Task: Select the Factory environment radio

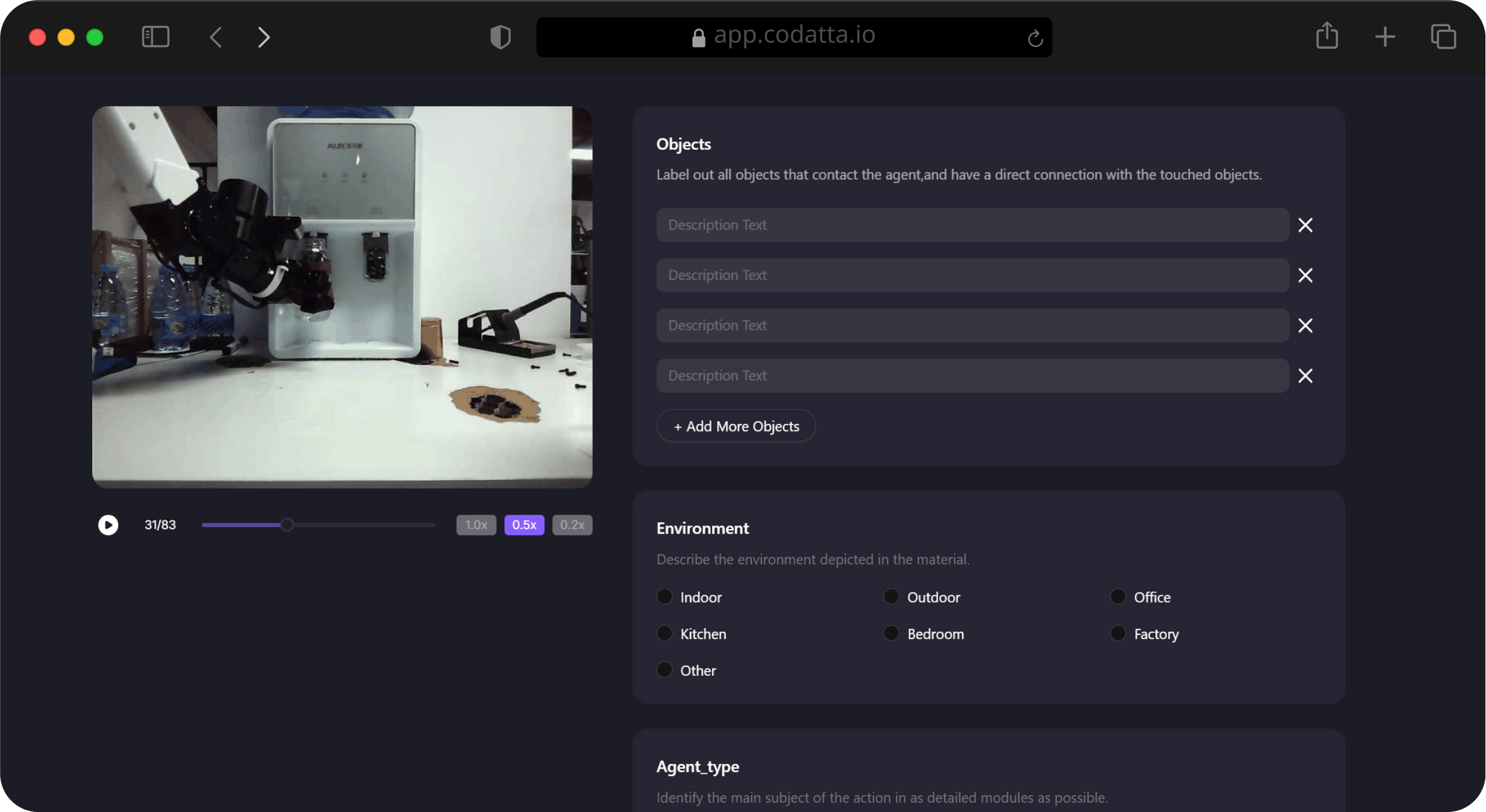Action: pyautogui.click(x=1118, y=633)
